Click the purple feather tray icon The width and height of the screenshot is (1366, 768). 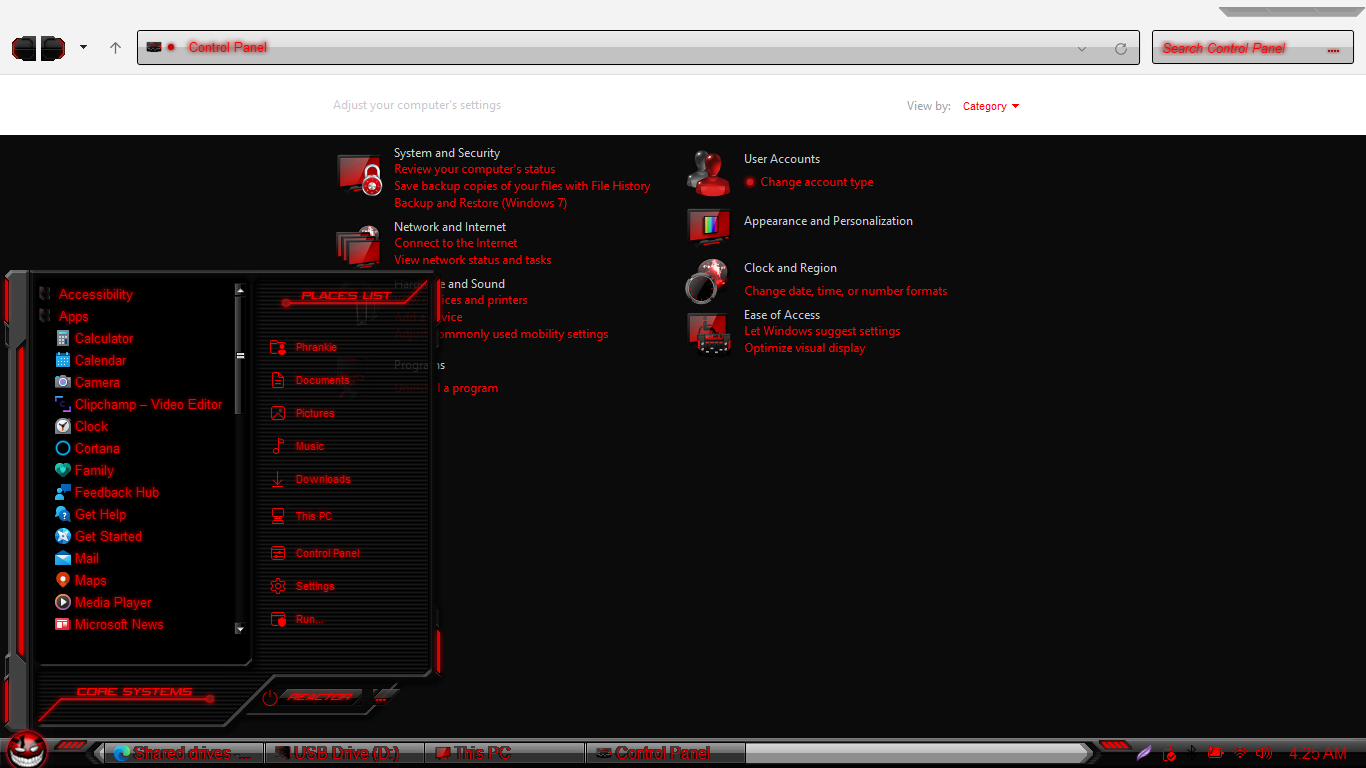[x=1144, y=753]
